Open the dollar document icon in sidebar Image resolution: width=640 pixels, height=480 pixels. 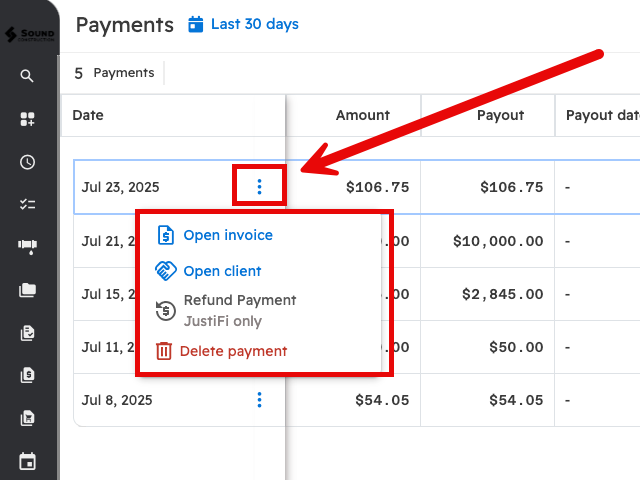click(x=27, y=376)
